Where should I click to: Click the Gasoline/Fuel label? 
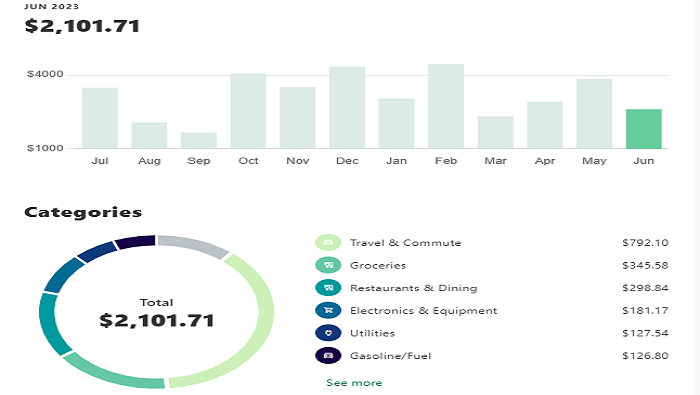(x=391, y=356)
